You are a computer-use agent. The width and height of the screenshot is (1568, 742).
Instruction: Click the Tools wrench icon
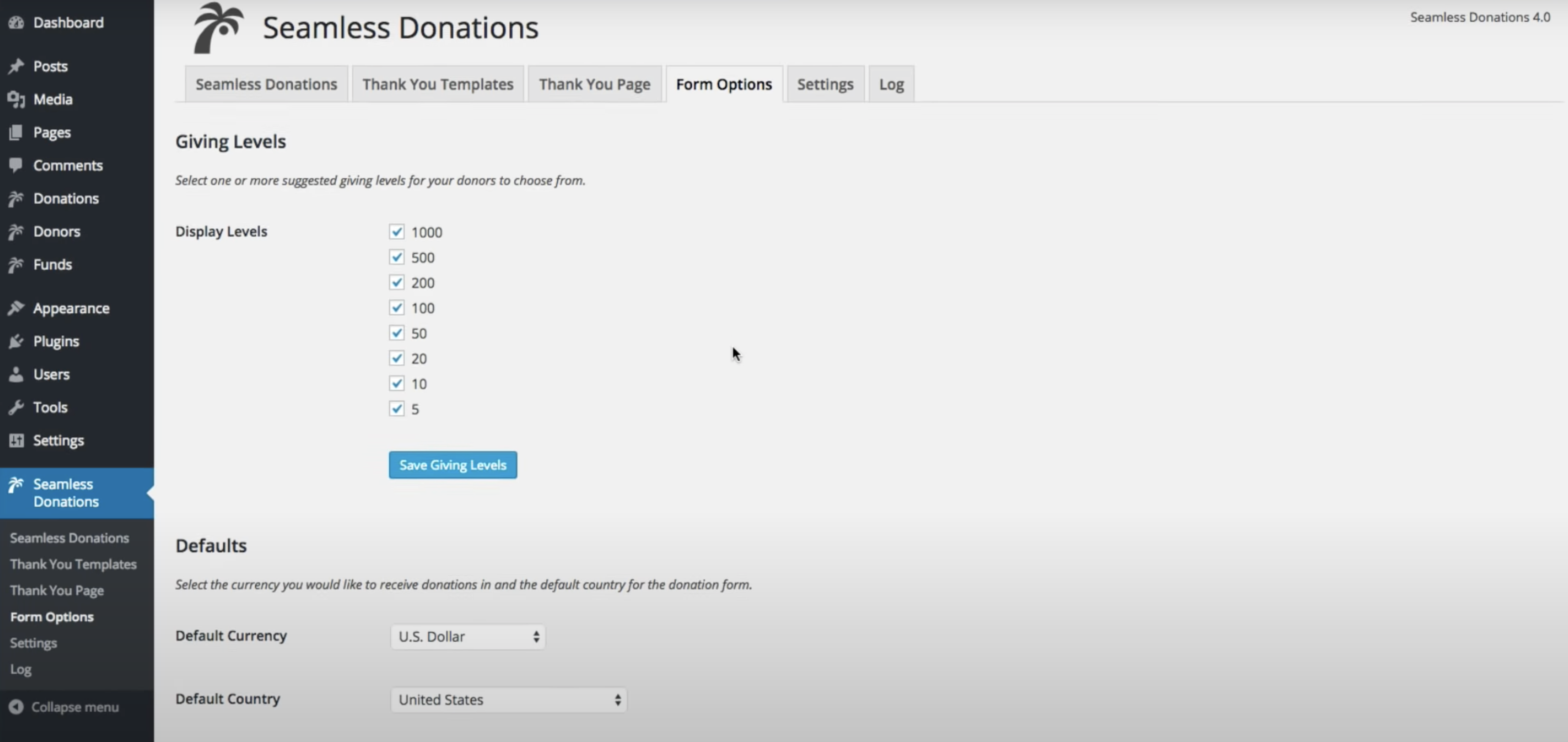[x=16, y=407]
